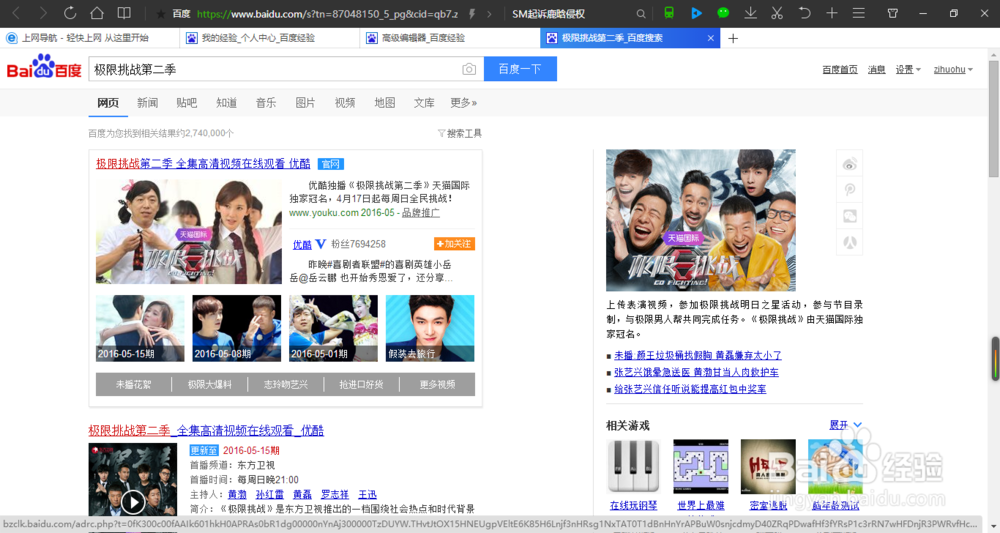The image size is (1000, 533).
Task: Close the 极限挑战第二季_百度搜索 tab
Action: coord(710,38)
